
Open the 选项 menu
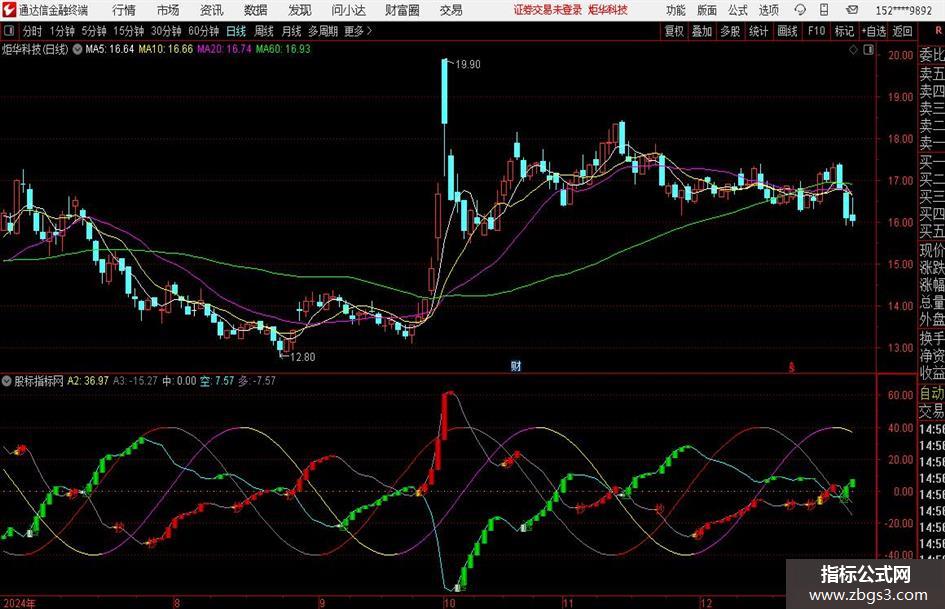pyautogui.click(x=769, y=10)
